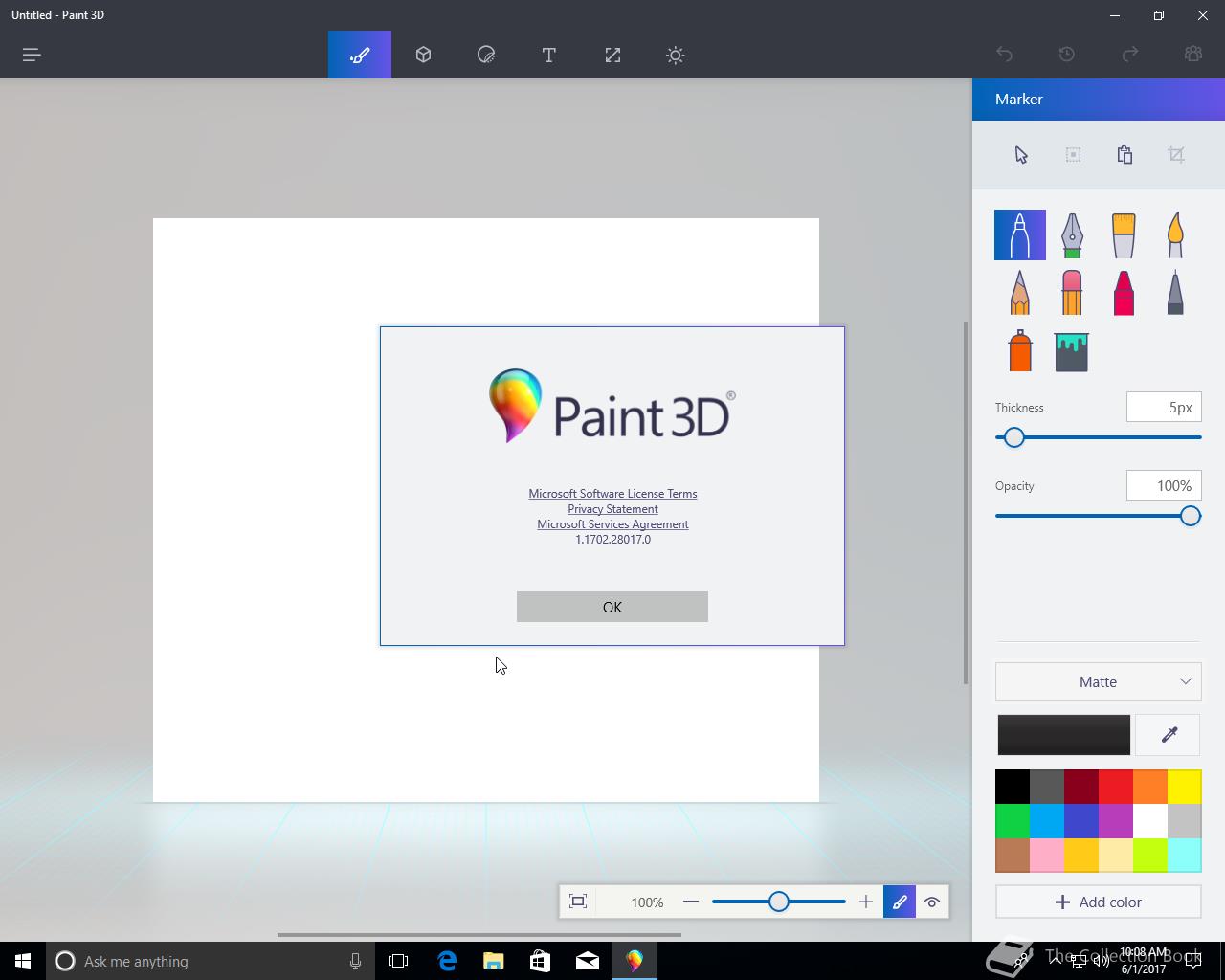Select the Fill bucket tool
The width and height of the screenshot is (1225, 980).
click(x=1072, y=351)
